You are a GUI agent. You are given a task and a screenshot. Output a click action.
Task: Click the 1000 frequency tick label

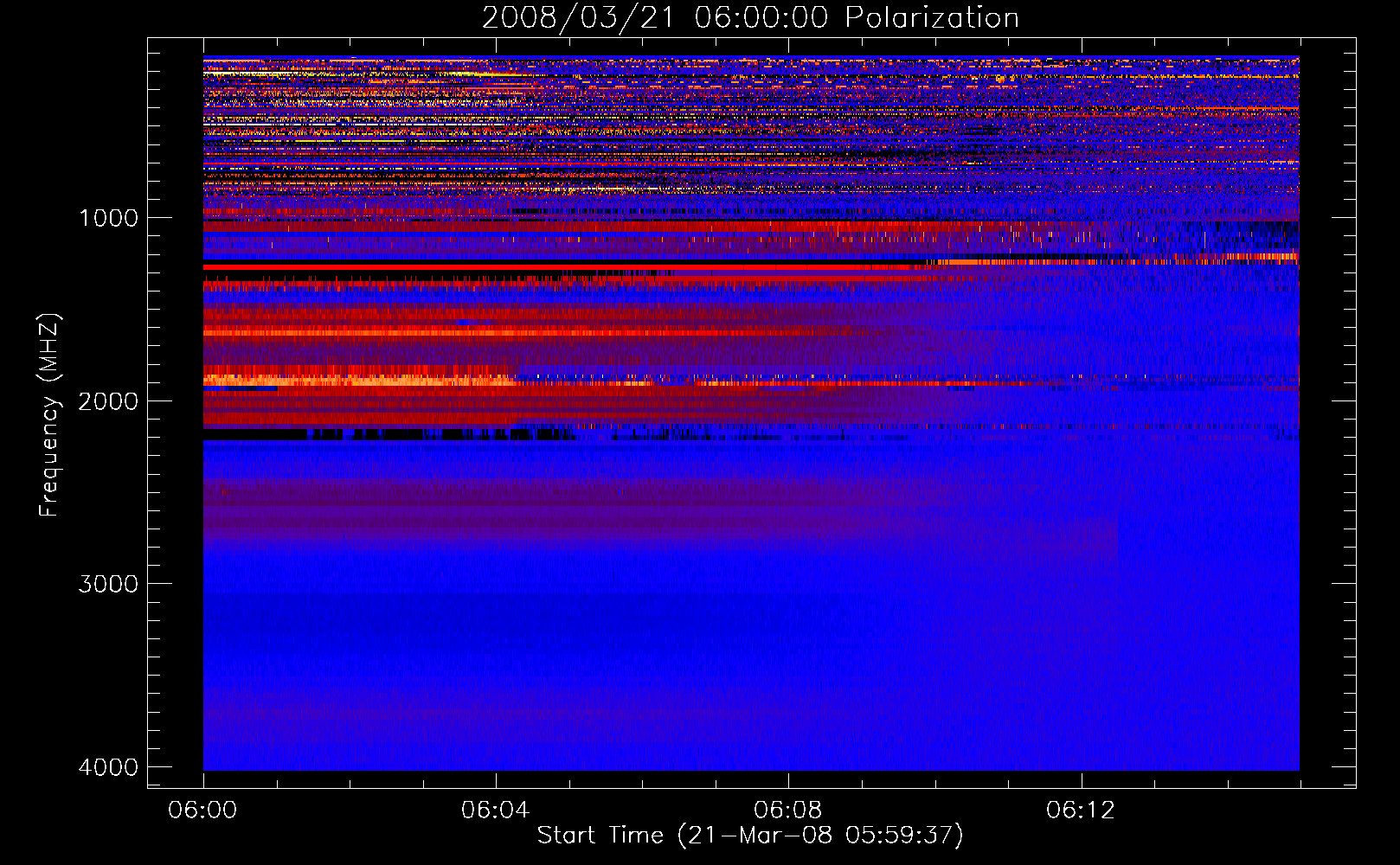[108, 218]
